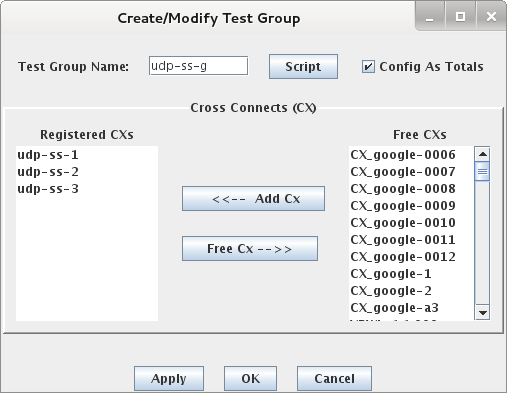
Task: Click the Free CXs scrollbar up arrow
Action: pyautogui.click(x=482, y=154)
